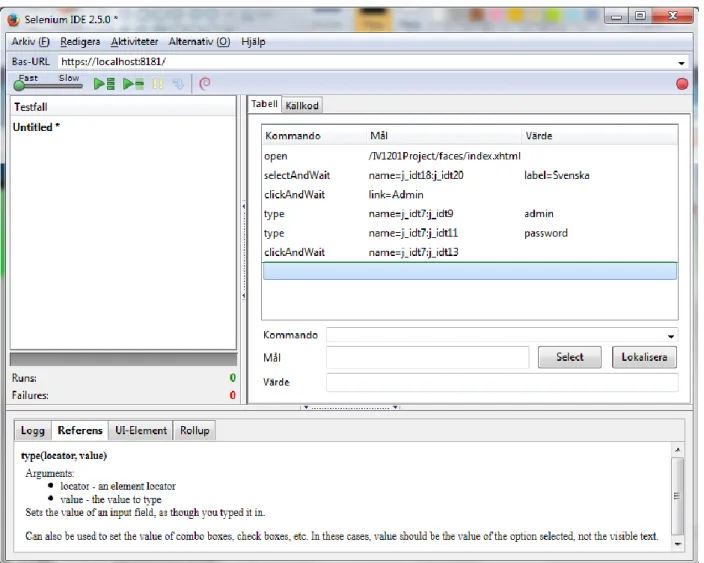Click the Kommando column header
This screenshot has width=704, height=563.
pyautogui.click(x=314, y=136)
